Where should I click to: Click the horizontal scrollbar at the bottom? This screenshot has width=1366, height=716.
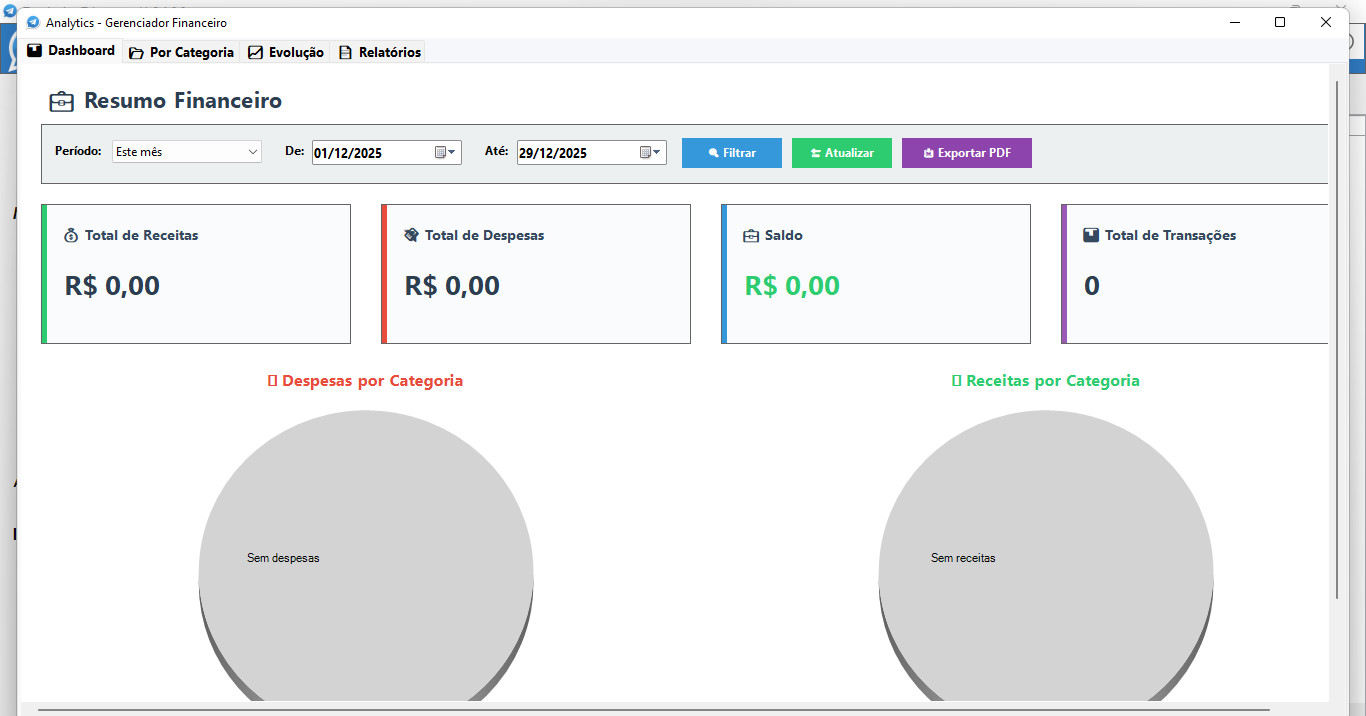tap(650, 709)
